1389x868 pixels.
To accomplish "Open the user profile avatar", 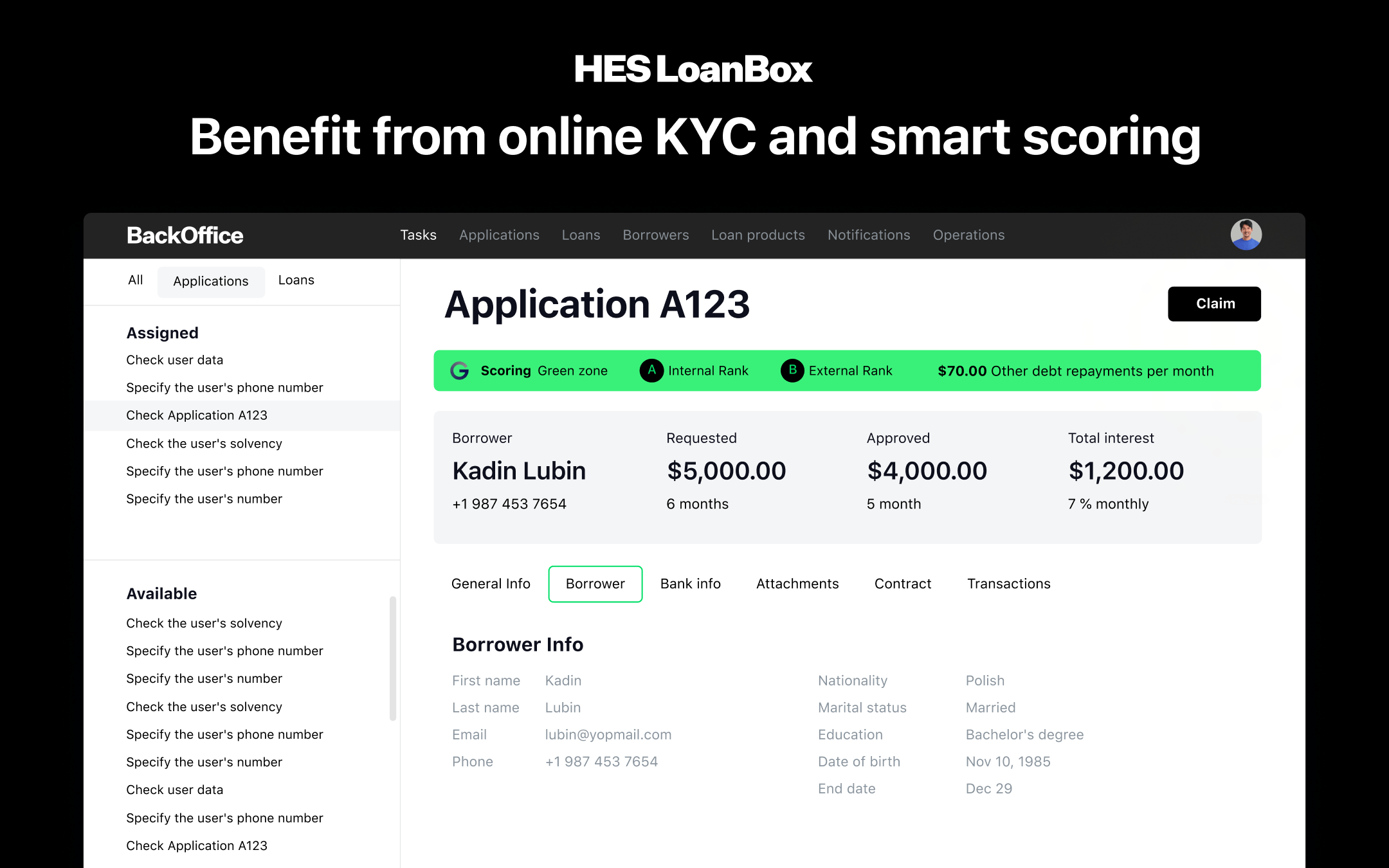I will pos(1246,235).
